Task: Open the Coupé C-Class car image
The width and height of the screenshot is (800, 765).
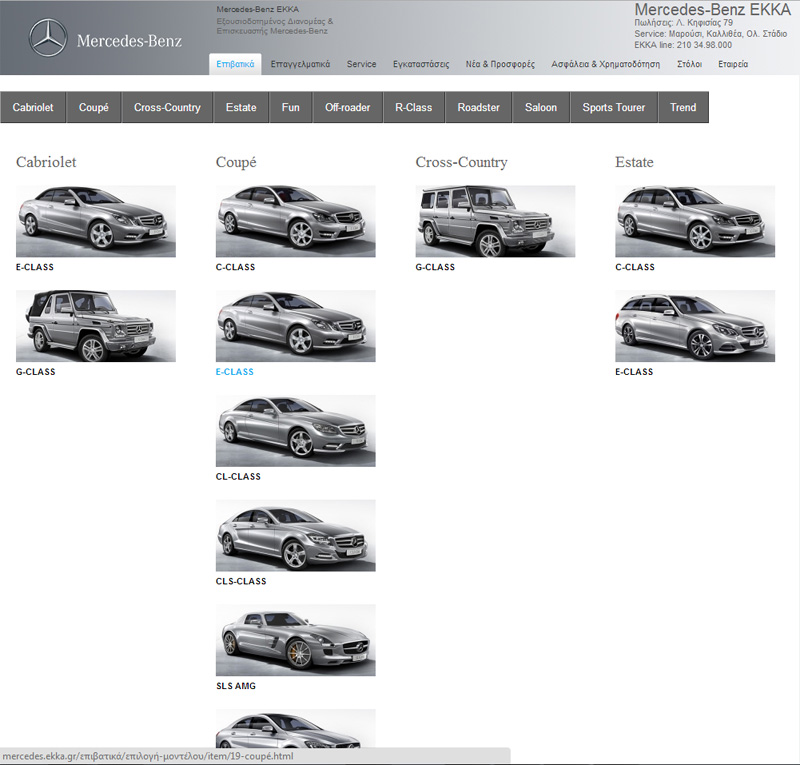Action: coord(296,221)
